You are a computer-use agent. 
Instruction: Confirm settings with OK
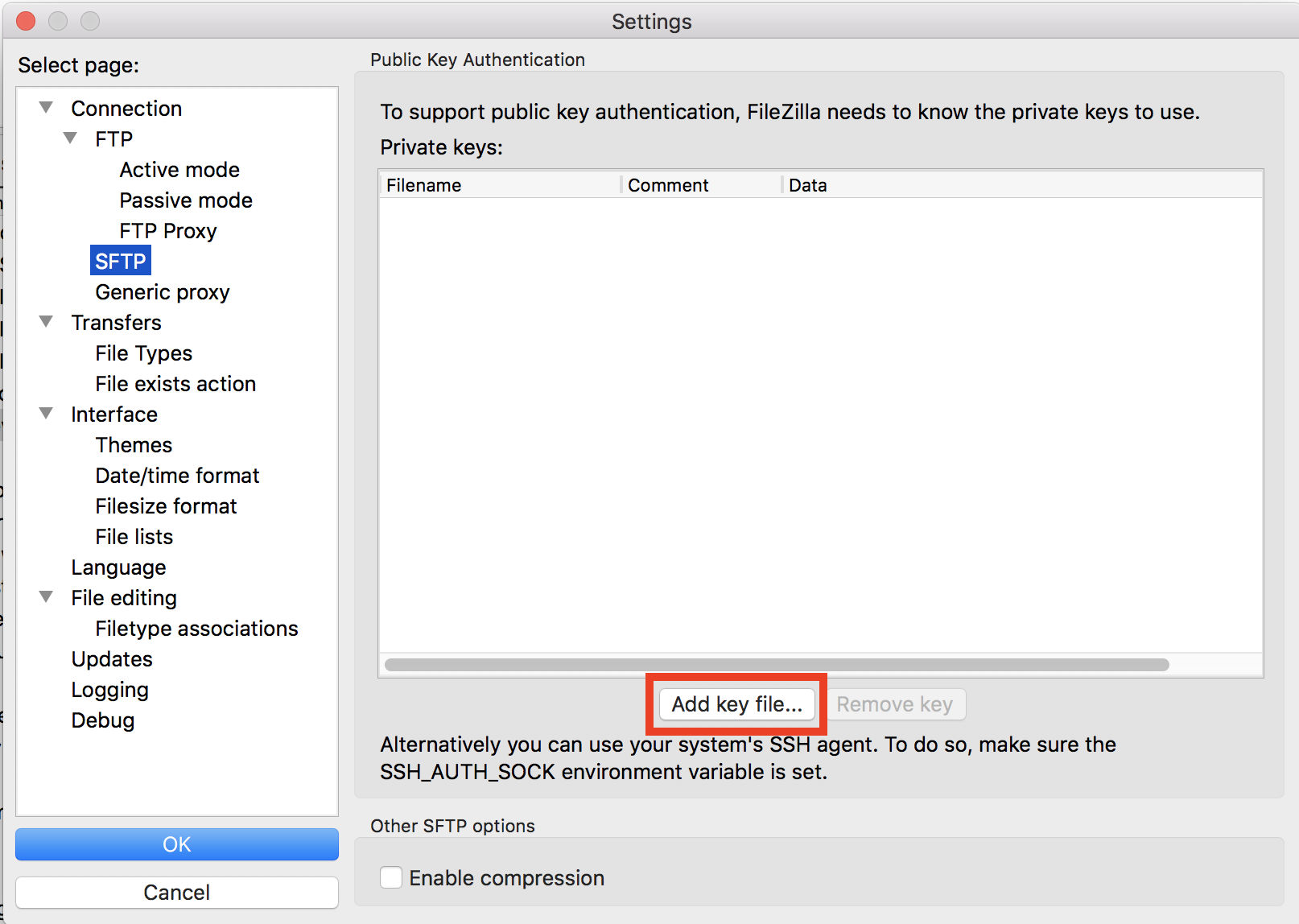[x=177, y=844]
